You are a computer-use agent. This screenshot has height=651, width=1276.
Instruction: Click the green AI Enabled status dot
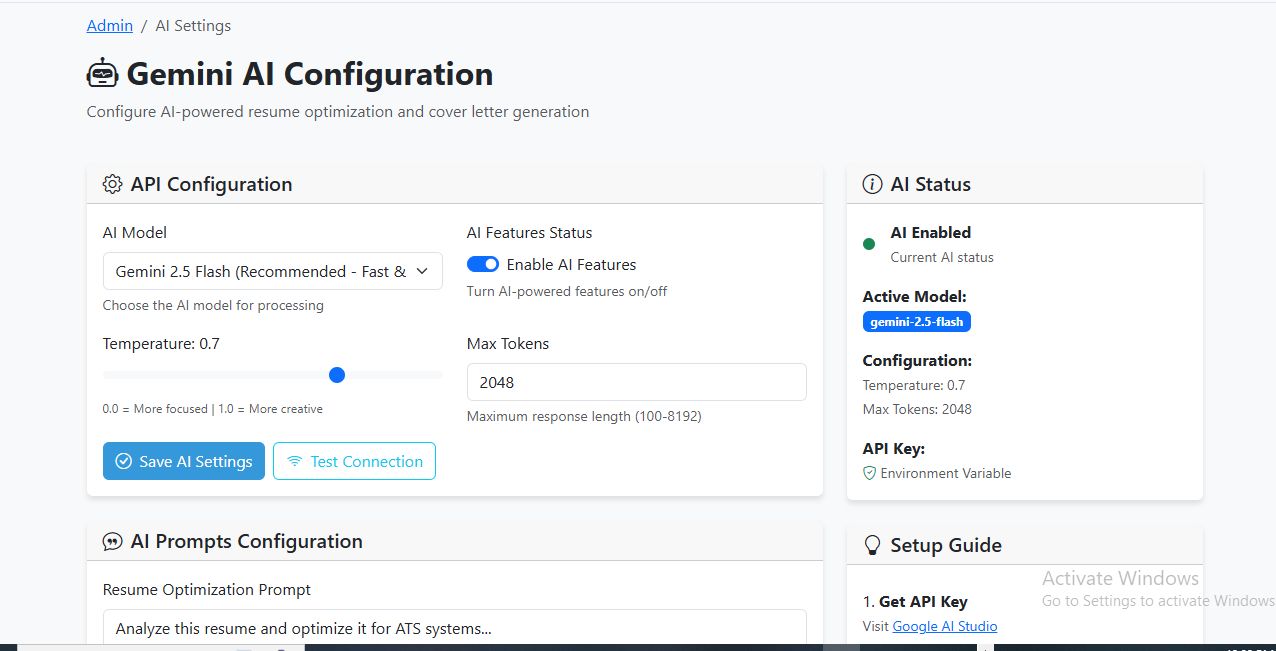click(869, 244)
